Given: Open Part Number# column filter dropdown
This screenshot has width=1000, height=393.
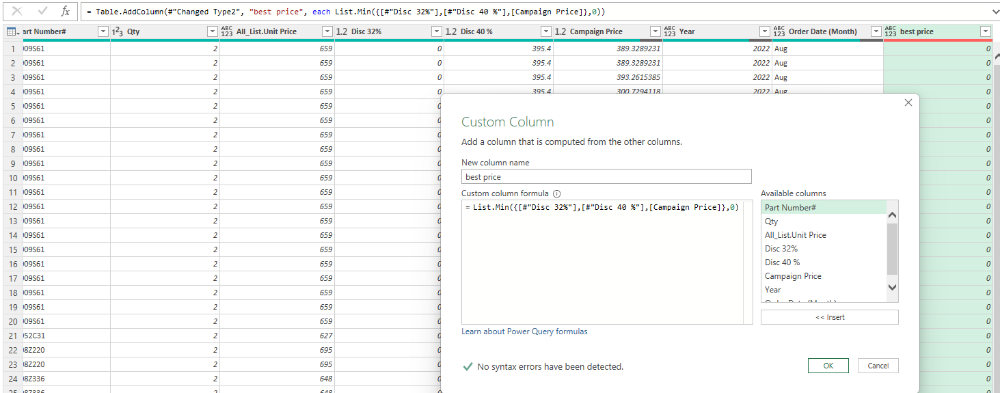Looking at the screenshot, I should [103, 31].
